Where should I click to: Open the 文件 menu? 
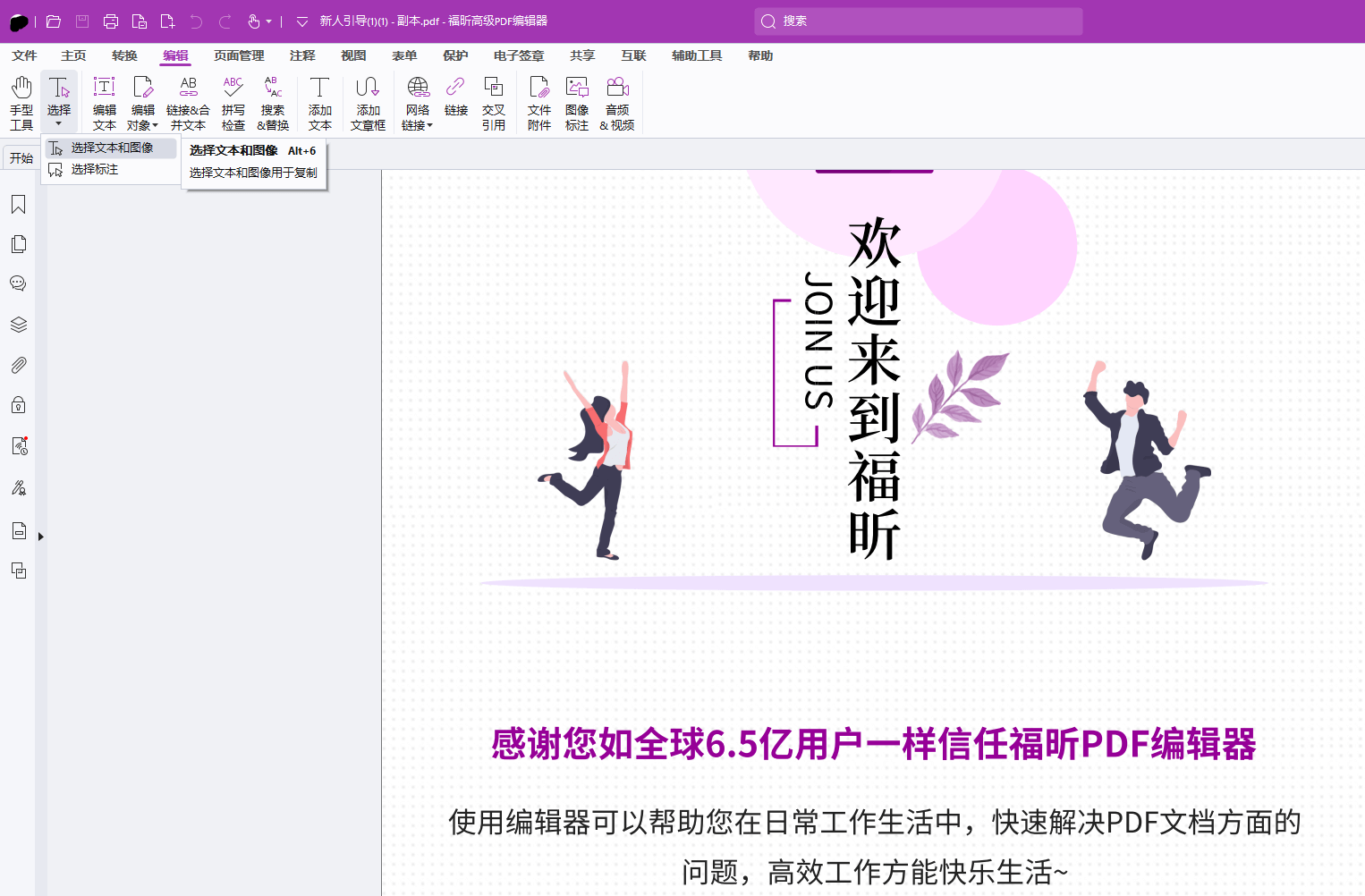point(24,55)
